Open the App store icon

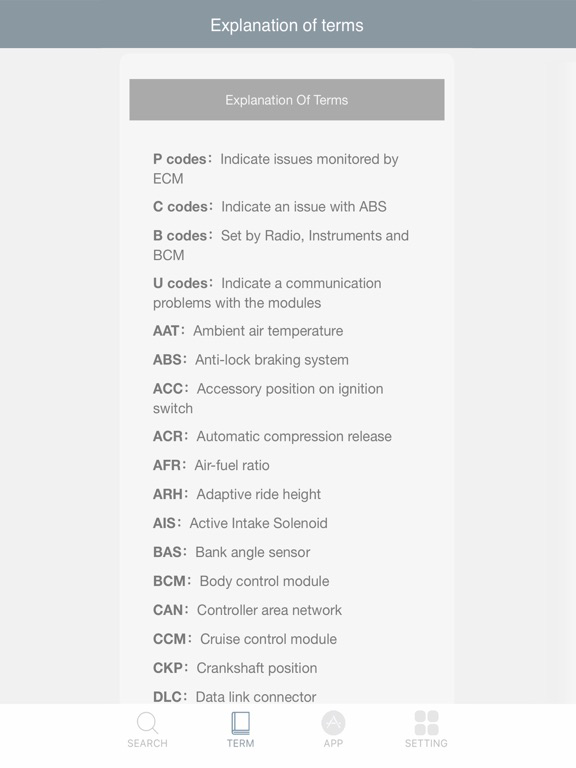(333, 723)
